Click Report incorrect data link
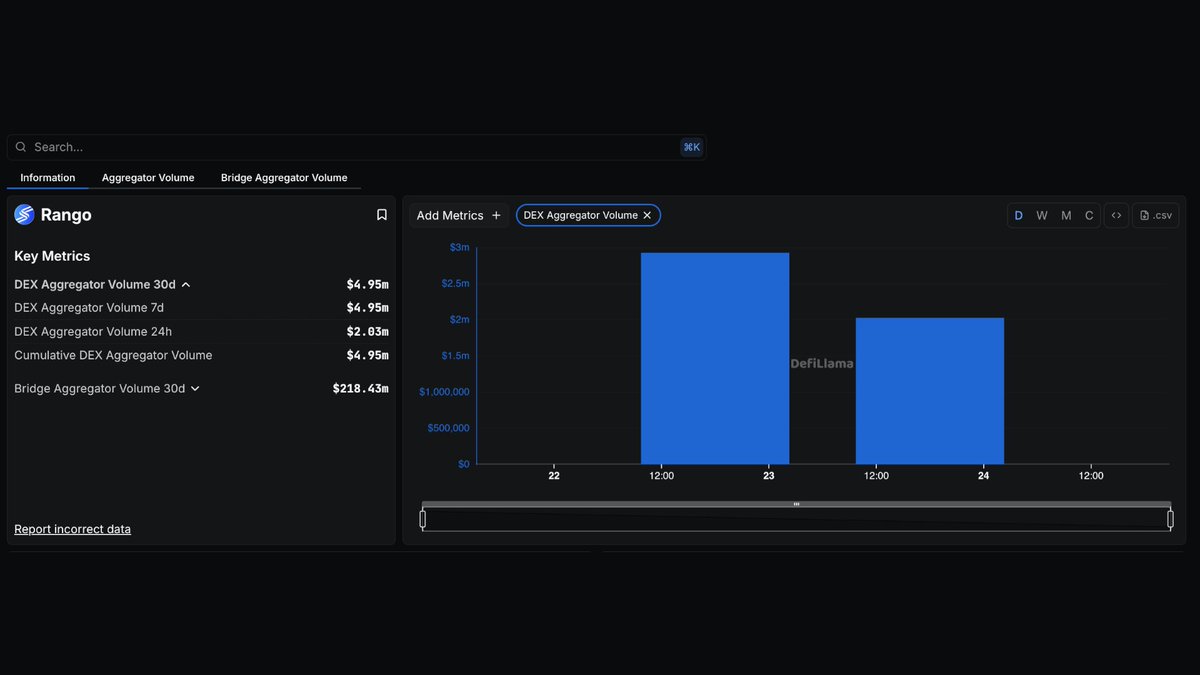 (x=72, y=529)
